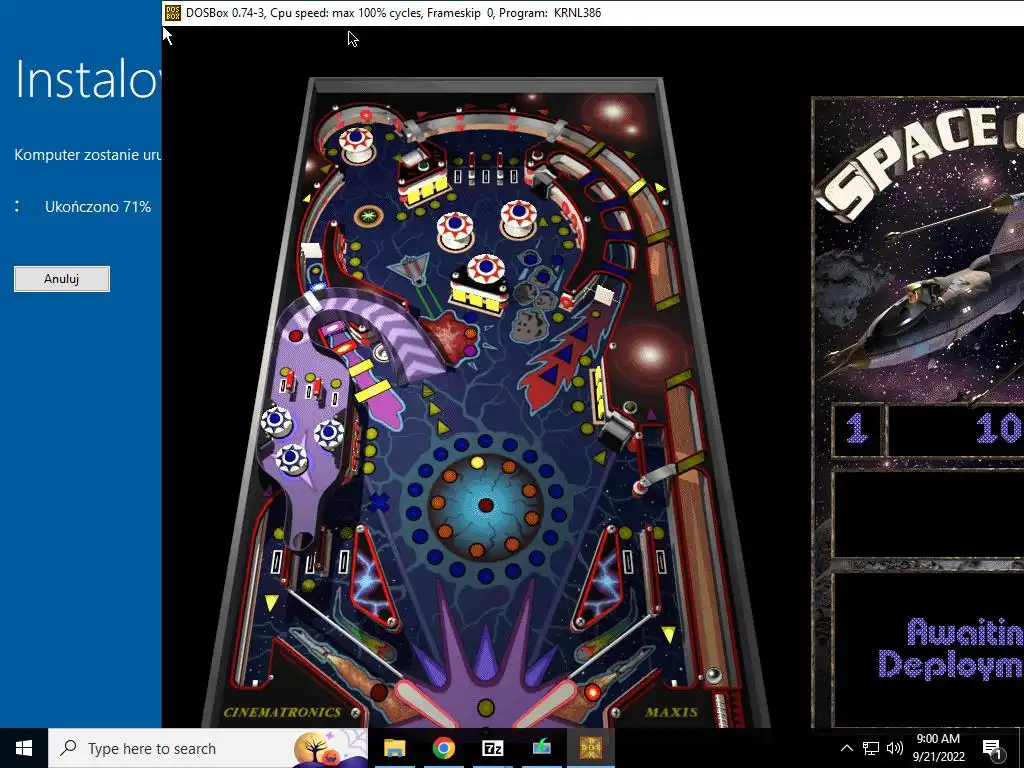
Task: Show hidden system tray icons
Action: [846, 748]
